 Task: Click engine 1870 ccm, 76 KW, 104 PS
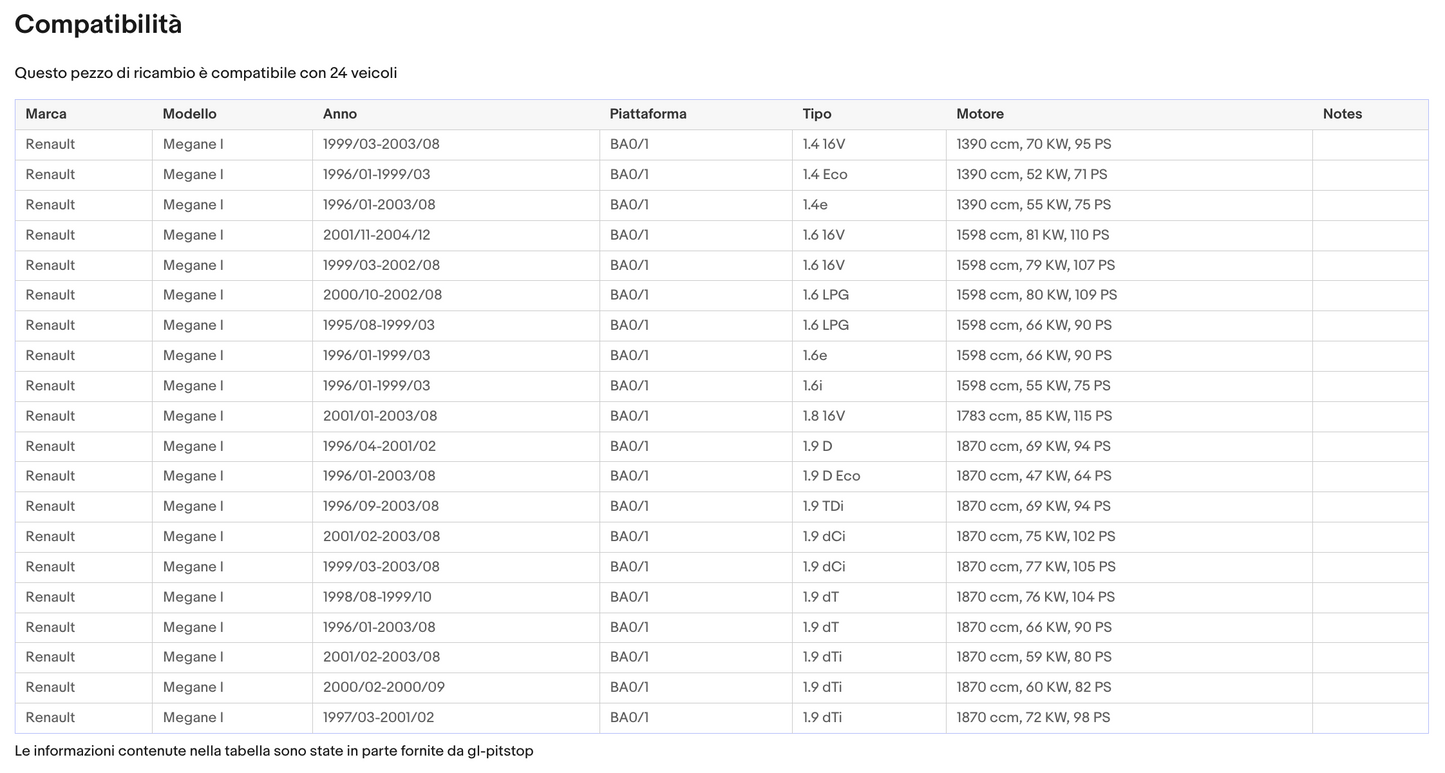coord(1036,597)
